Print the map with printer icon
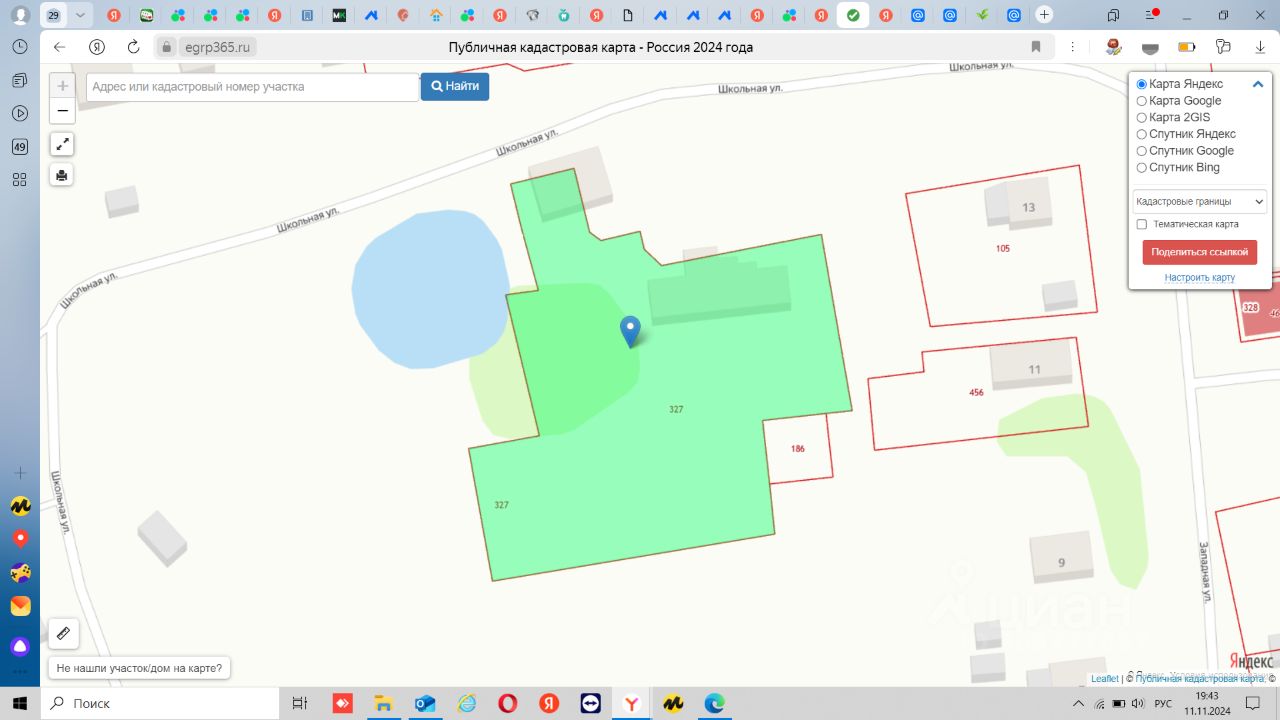Image resolution: width=1280 pixels, height=720 pixels. [x=62, y=175]
